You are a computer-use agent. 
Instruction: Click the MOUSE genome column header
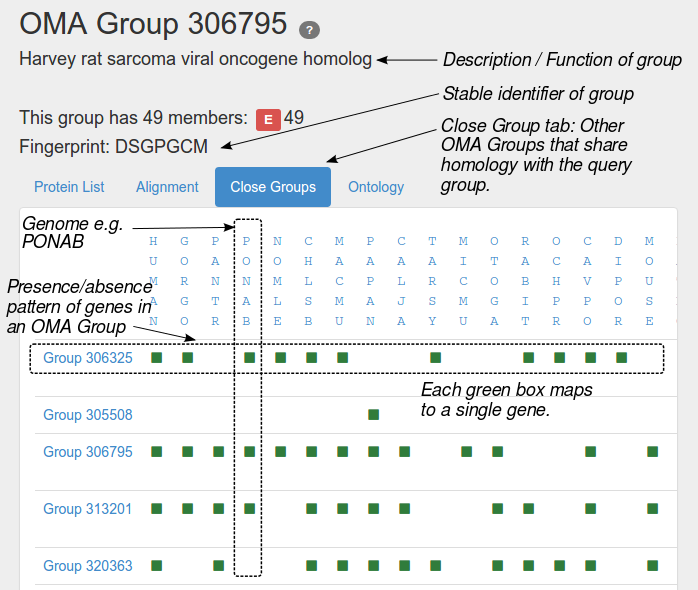pos(649,281)
